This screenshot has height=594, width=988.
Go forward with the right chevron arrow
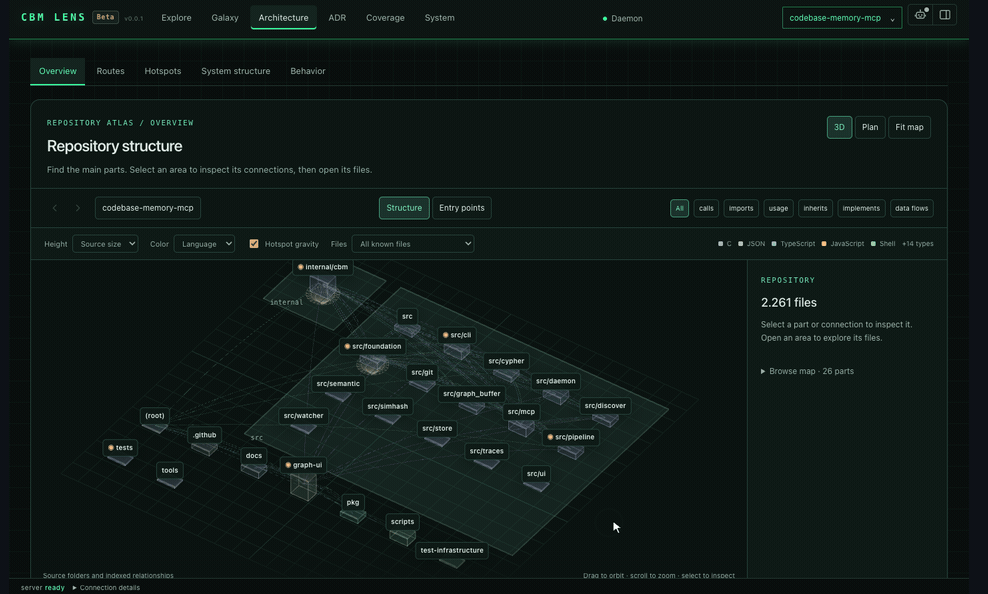pyautogui.click(x=78, y=208)
